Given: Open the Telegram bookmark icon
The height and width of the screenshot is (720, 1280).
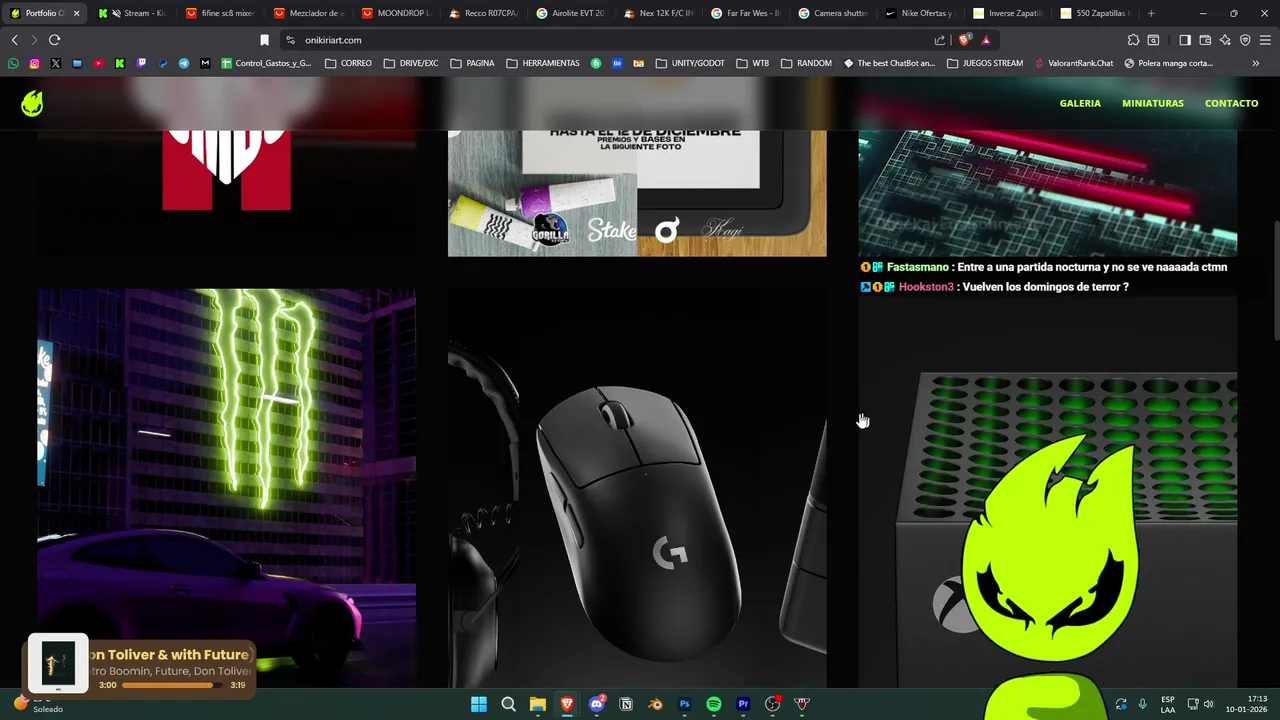Looking at the screenshot, I should click(x=184, y=63).
